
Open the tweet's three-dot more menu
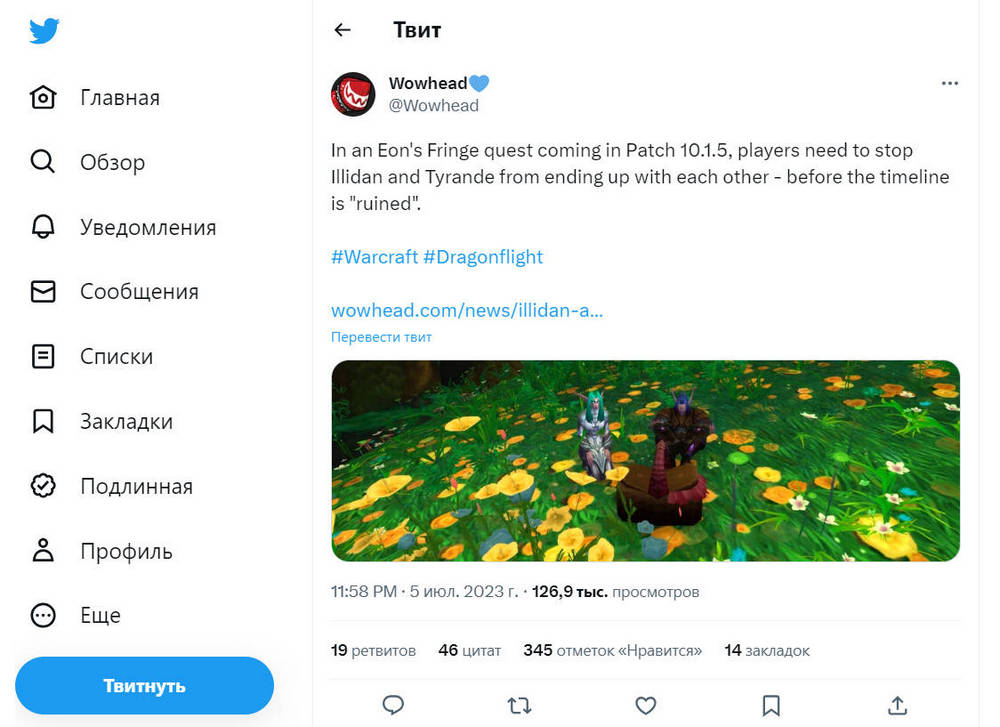(950, 84)
